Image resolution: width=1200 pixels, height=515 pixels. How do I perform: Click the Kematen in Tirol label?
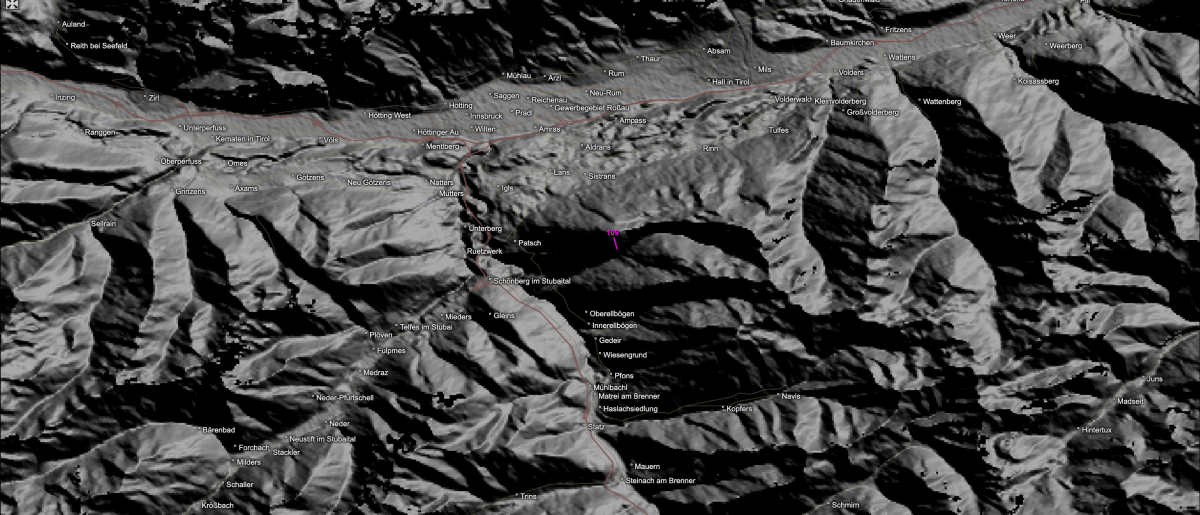pos(236,139)
